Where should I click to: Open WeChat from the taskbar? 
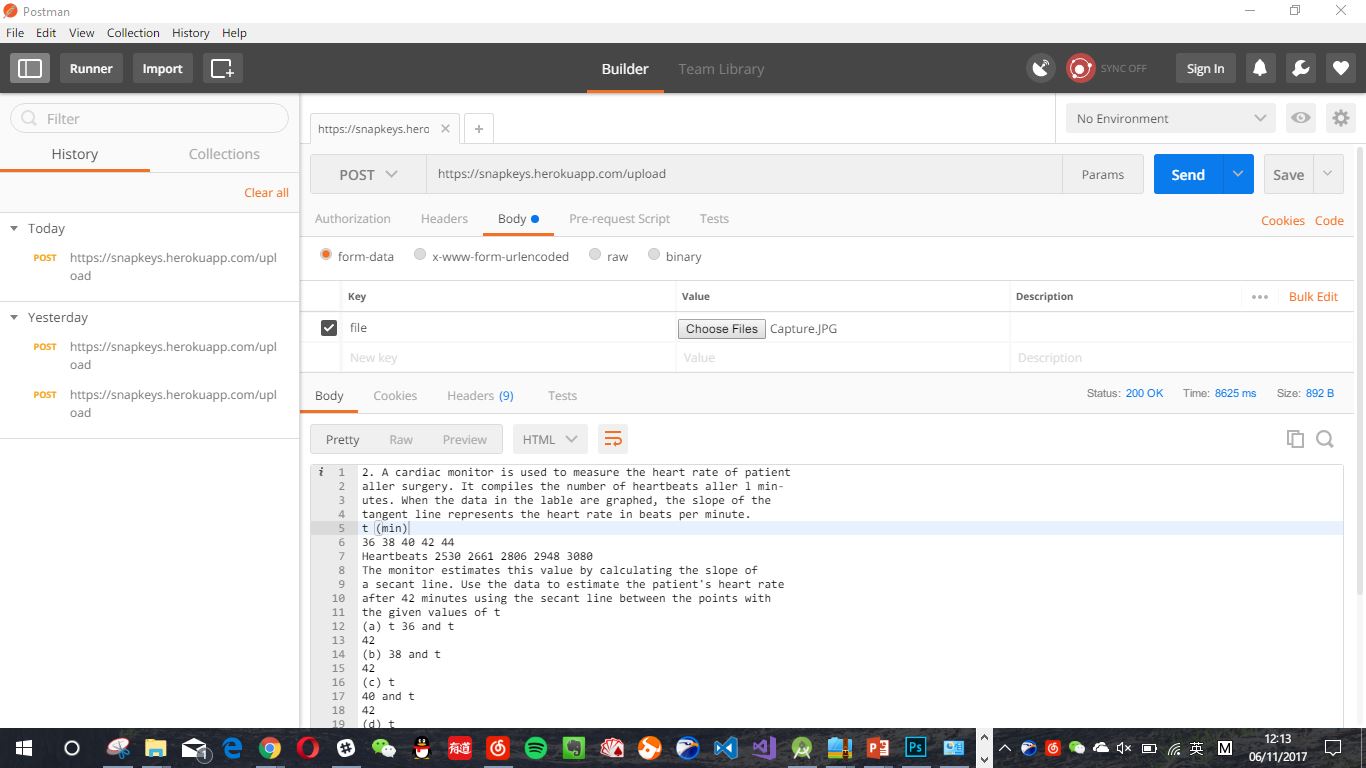[384, 748]
